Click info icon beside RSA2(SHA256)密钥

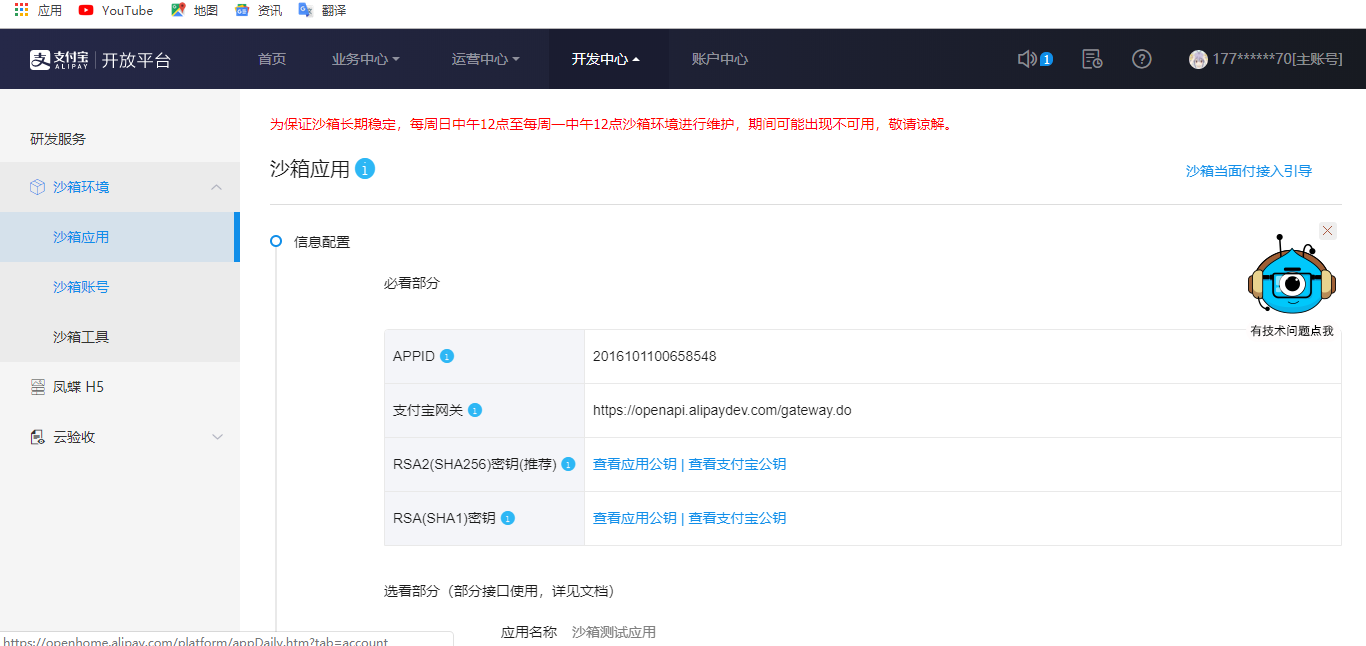[x=568, y=464]
